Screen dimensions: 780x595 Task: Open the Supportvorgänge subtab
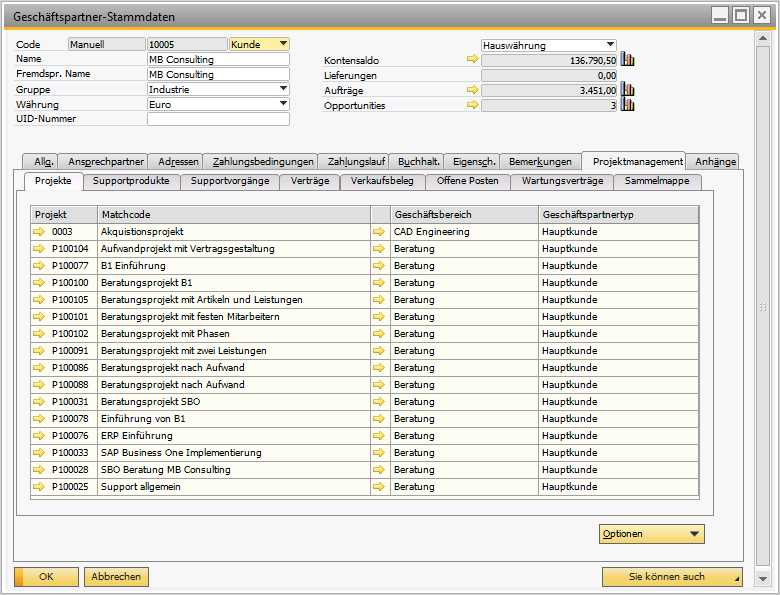pyautogui.click(x=229, y=182)
